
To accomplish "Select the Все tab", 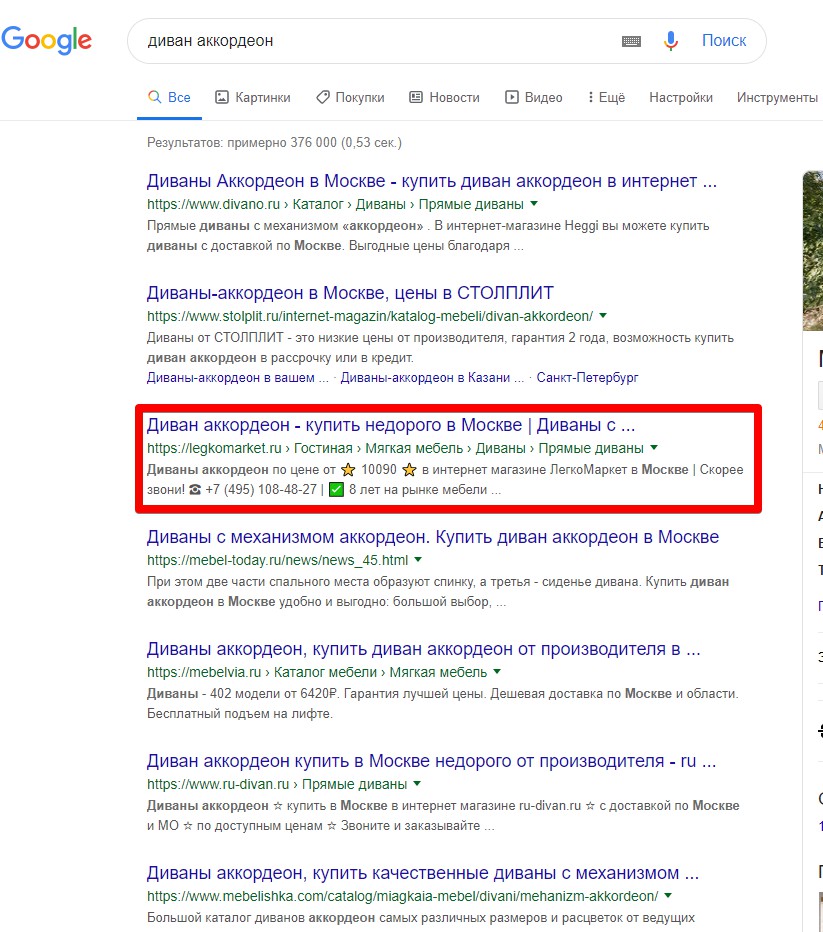I will [x=169, y=97].
